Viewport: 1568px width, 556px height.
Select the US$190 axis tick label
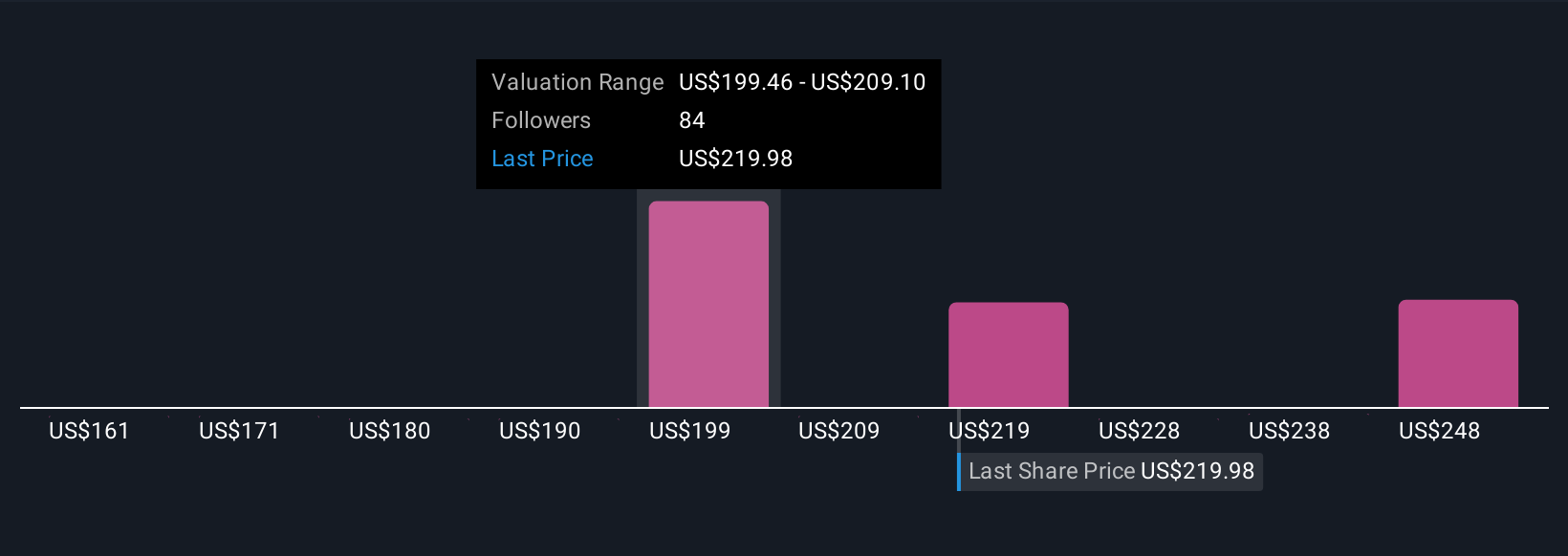(x=539, y=431)
